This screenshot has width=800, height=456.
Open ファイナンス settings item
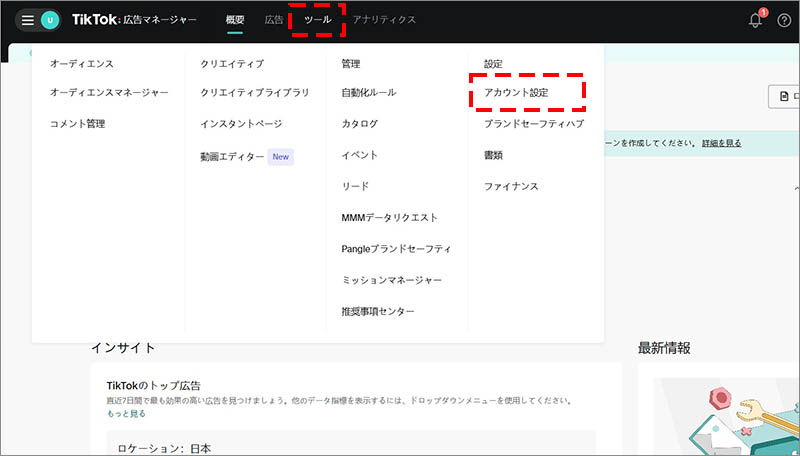[x=511, y=186]
